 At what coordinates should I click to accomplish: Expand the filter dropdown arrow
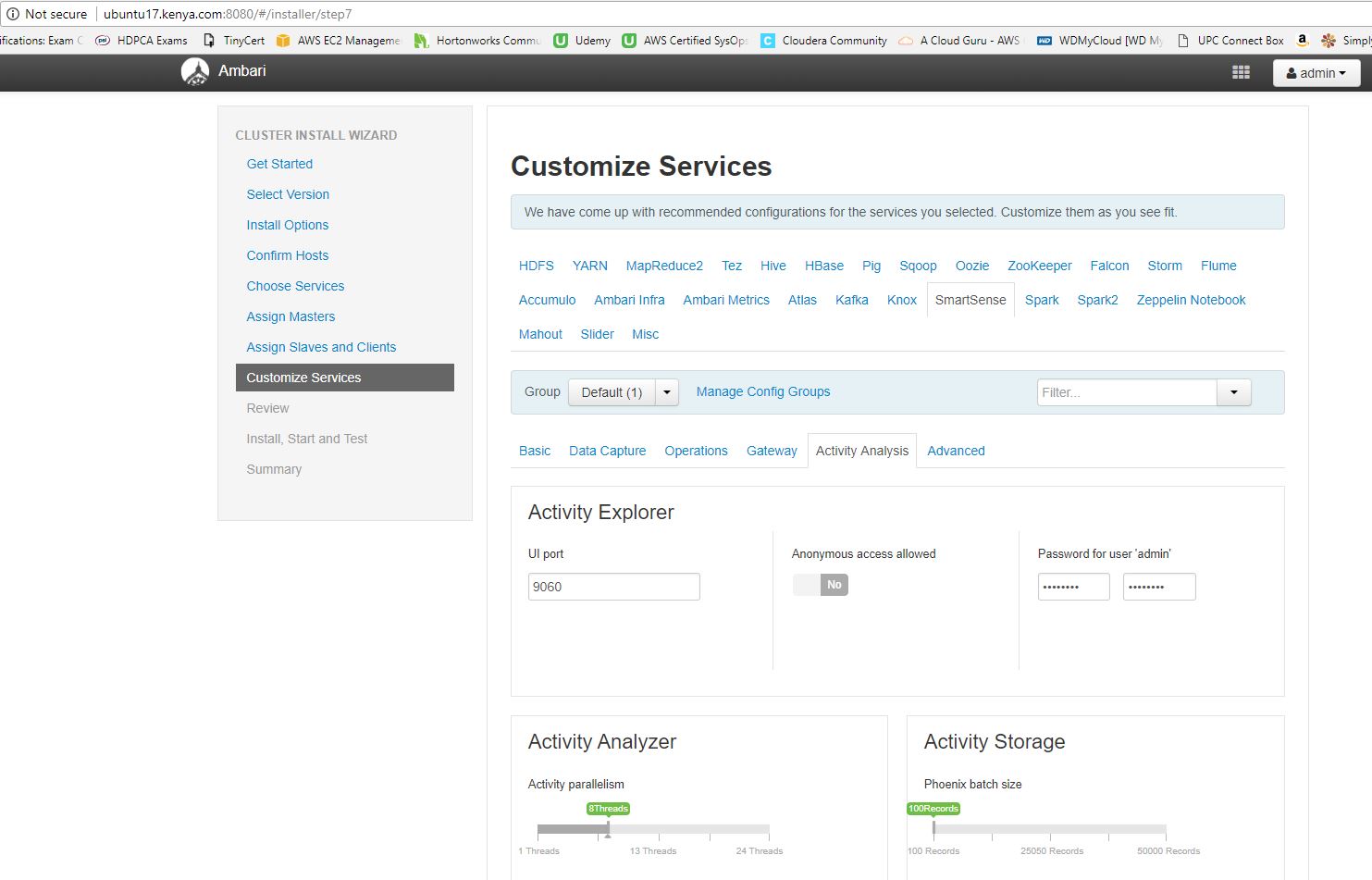[1234, 392]
